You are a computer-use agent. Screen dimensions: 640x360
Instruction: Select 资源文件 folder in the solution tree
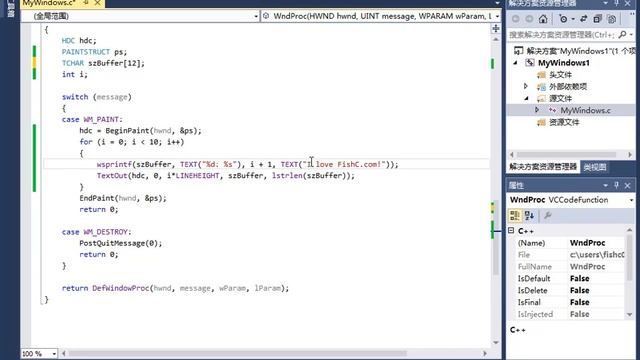pos(564,122)
